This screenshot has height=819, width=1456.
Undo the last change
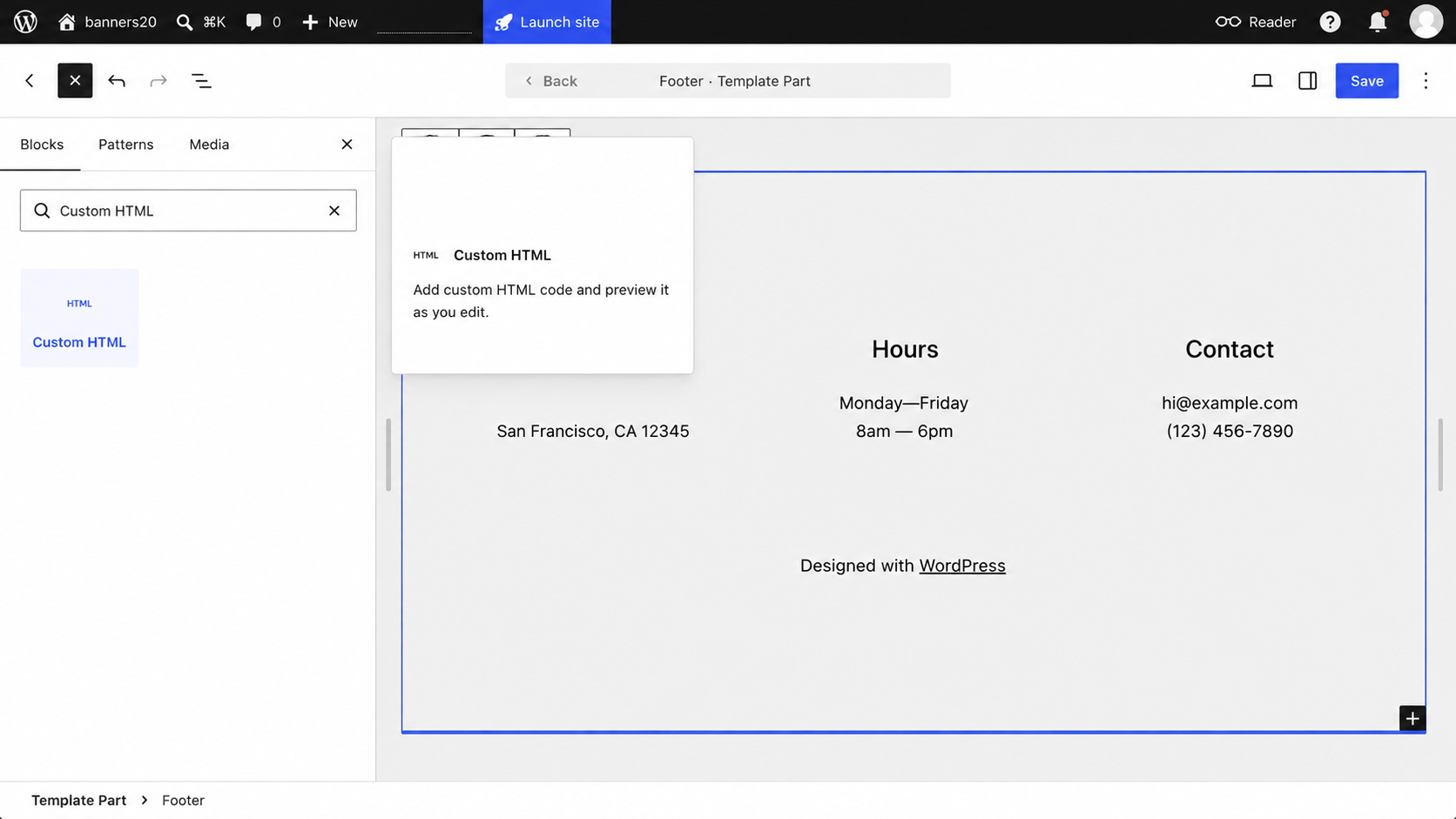tap(117, 81)
